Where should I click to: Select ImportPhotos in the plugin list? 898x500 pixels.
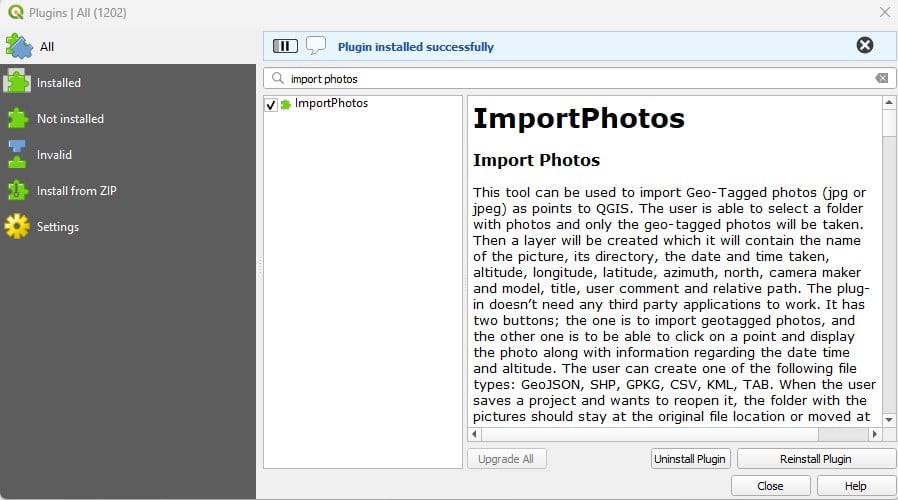coord(331,103)
